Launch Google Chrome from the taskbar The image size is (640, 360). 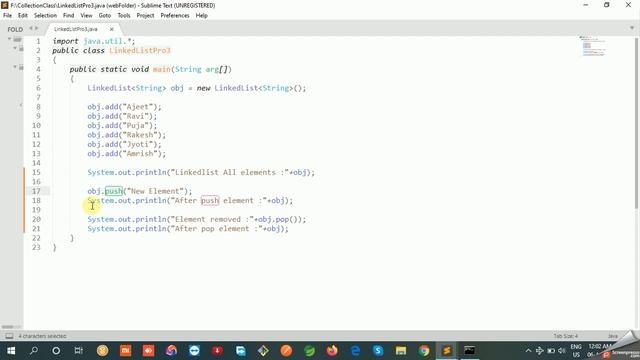[424, 351]
